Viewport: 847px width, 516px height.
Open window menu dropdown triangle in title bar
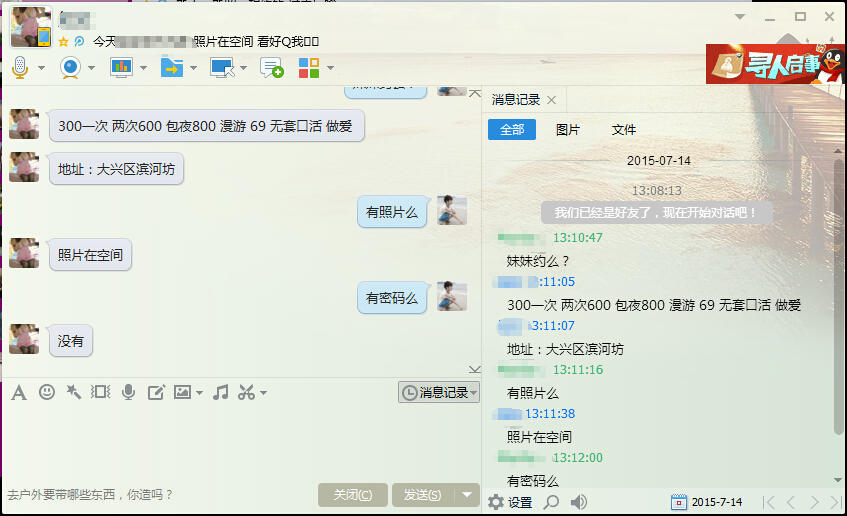pyautogui.click(x=740, y=17)
